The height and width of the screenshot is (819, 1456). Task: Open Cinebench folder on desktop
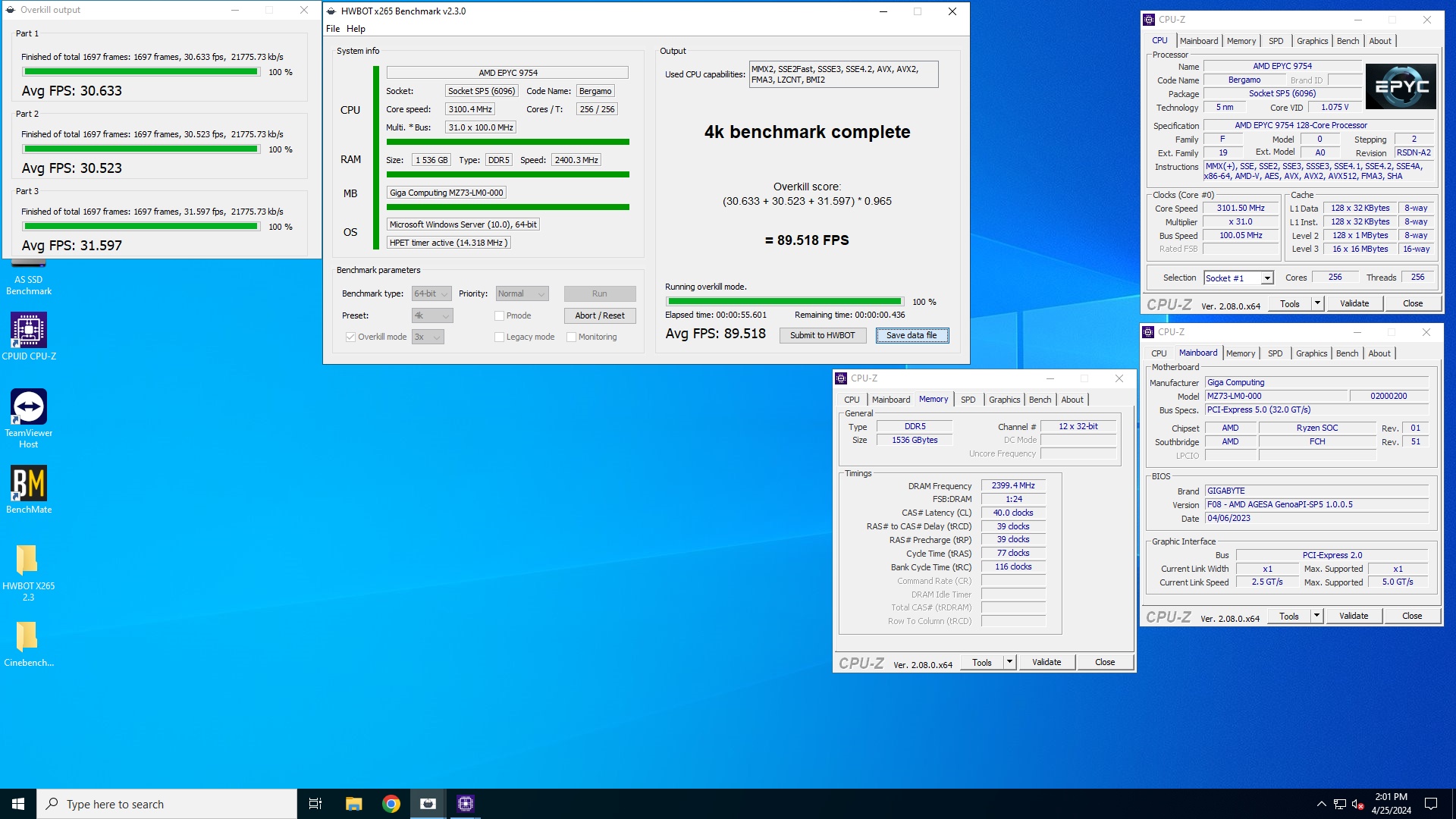point(29,644)
